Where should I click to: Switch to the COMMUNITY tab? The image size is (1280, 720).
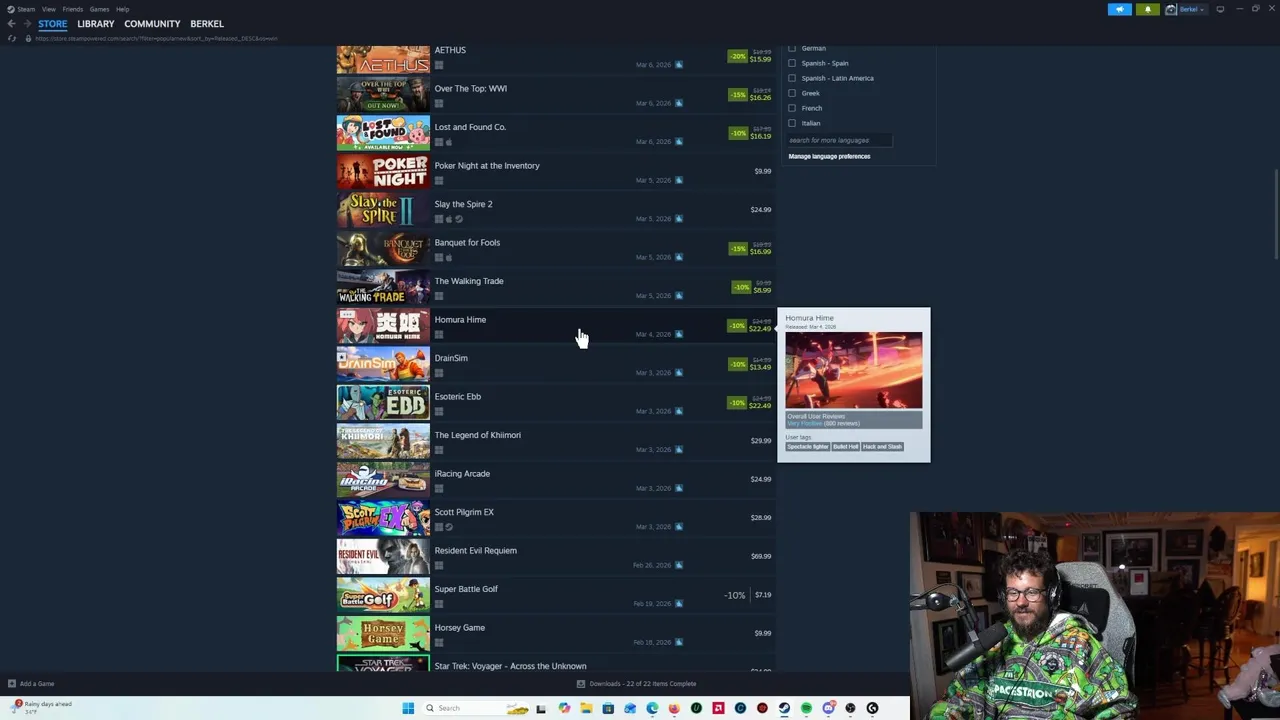point(152,24)
